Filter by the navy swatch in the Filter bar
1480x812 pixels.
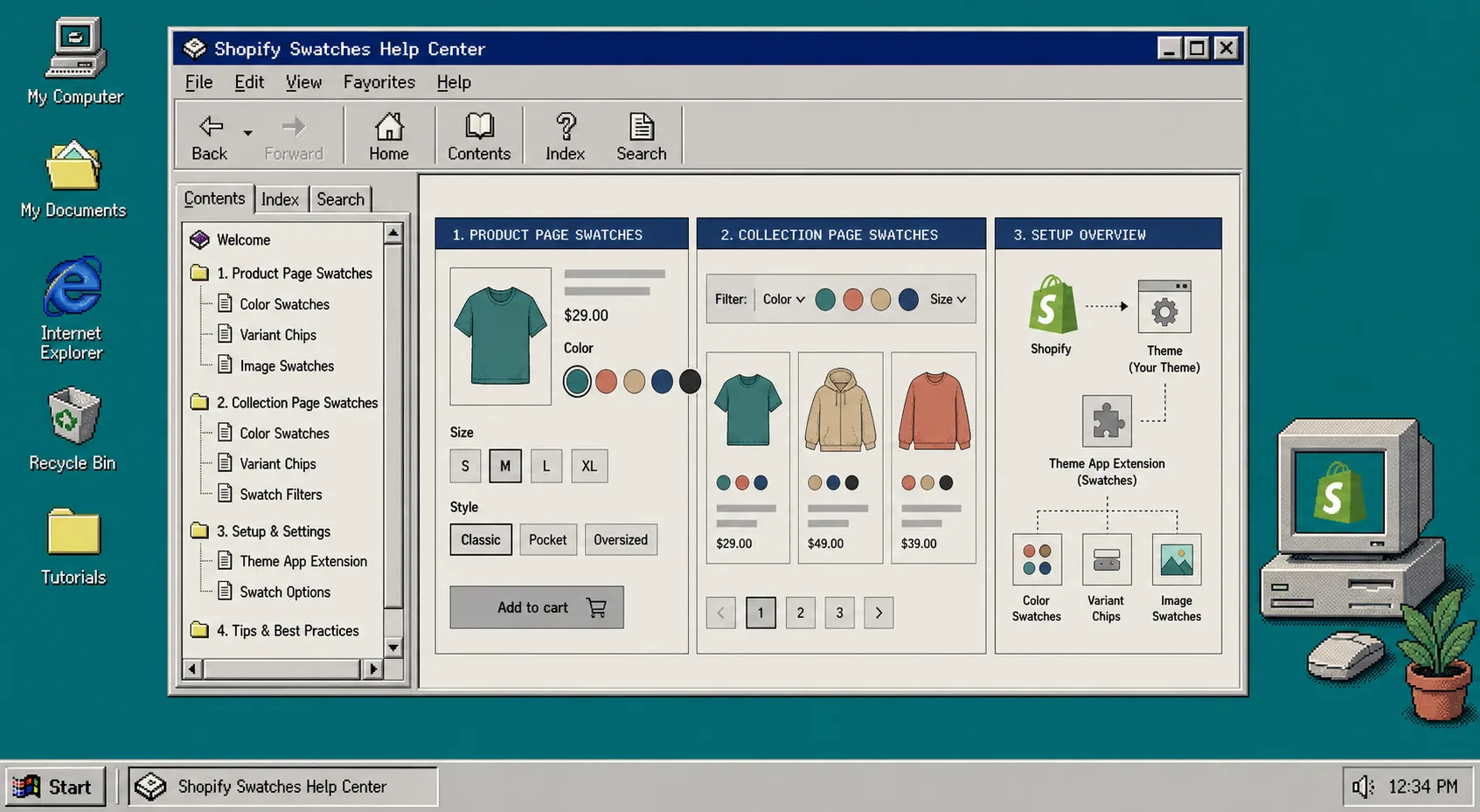click(908, 300)
